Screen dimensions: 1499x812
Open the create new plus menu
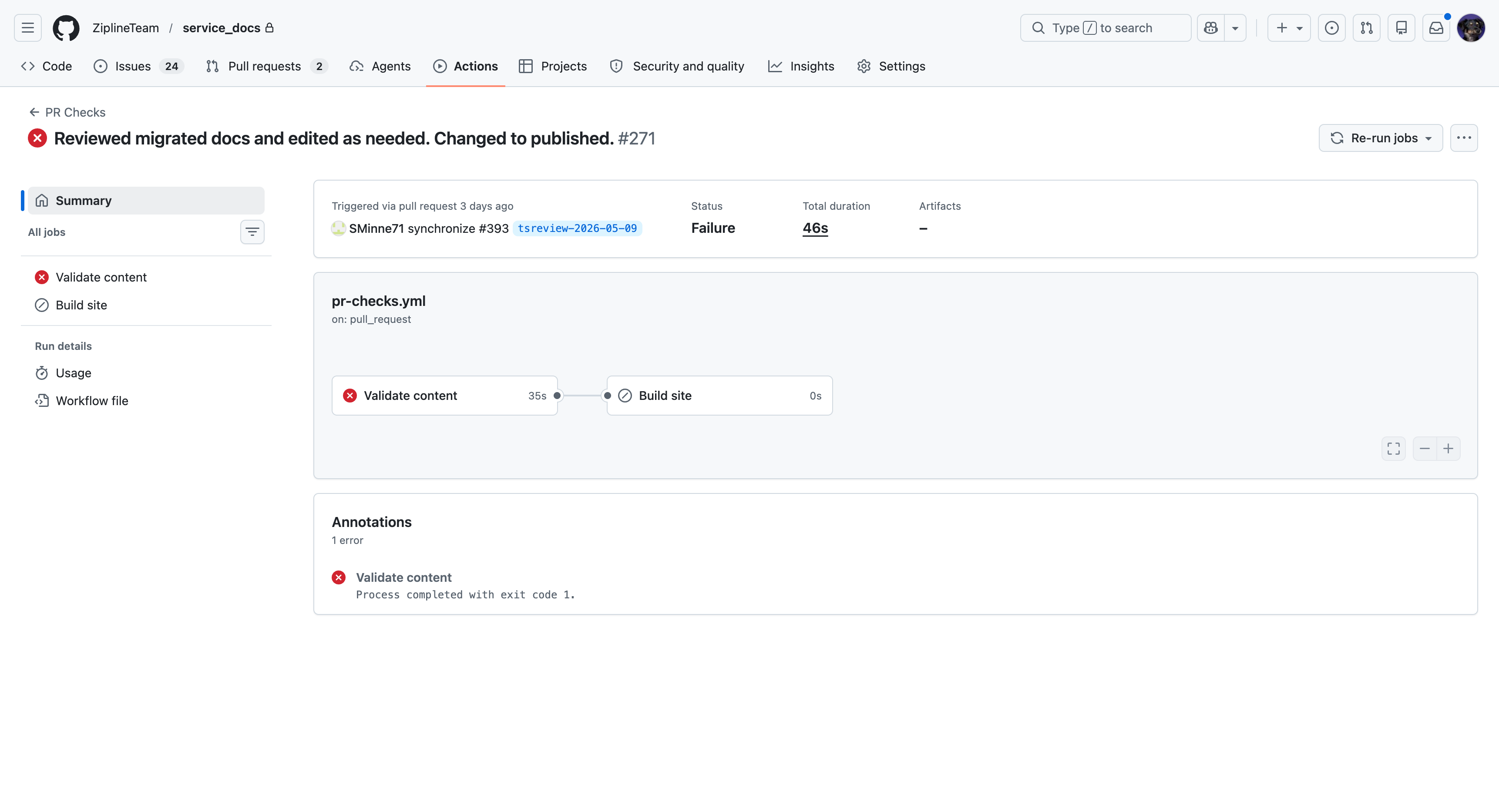[1289, 28]
